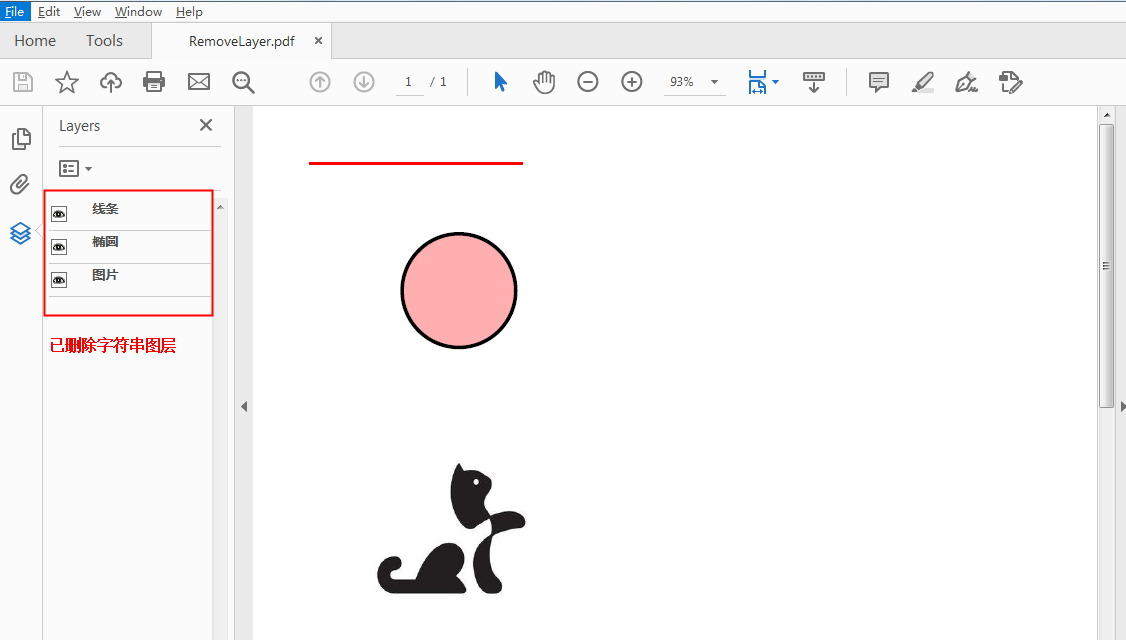This screenshot has height=640, width=1126.
Task: Switch to the Home tab
Action: click(35, 41)
